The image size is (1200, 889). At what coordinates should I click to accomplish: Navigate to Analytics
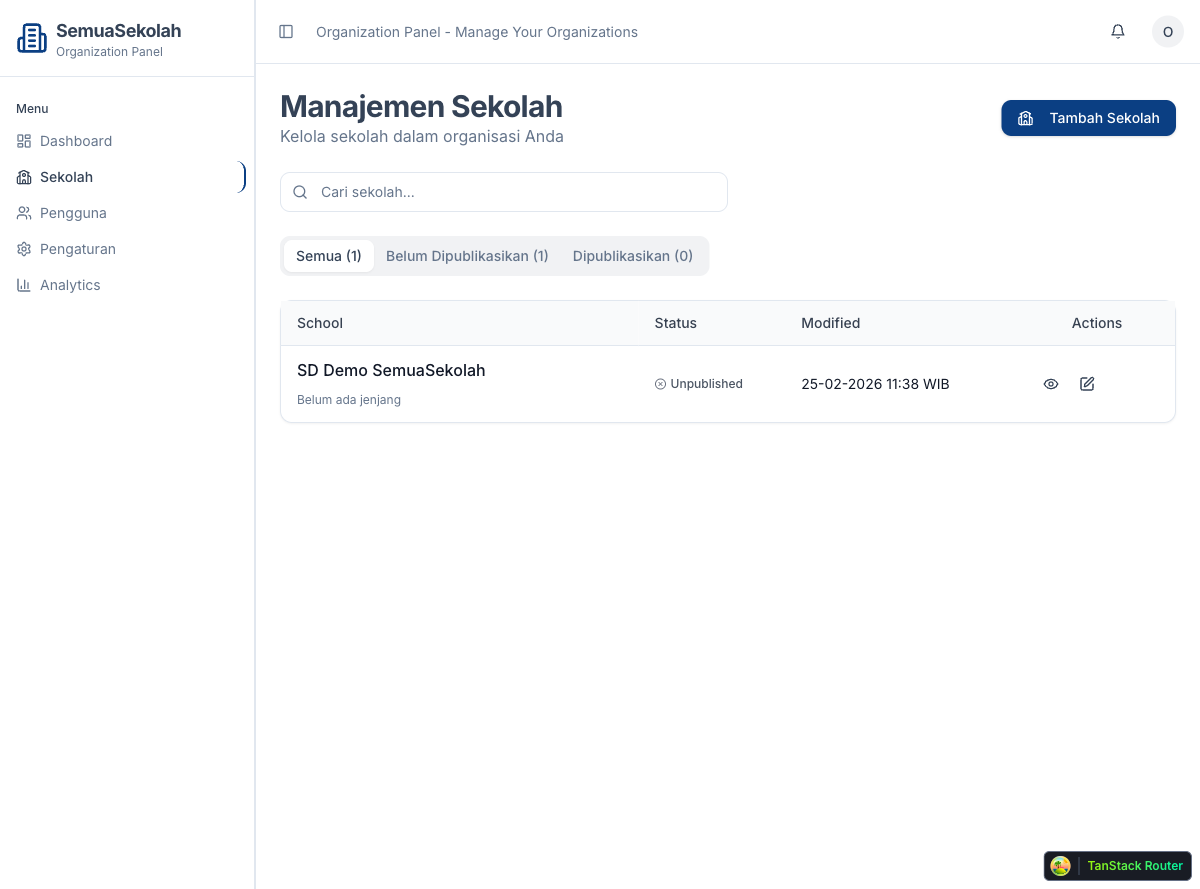(70, 285)
